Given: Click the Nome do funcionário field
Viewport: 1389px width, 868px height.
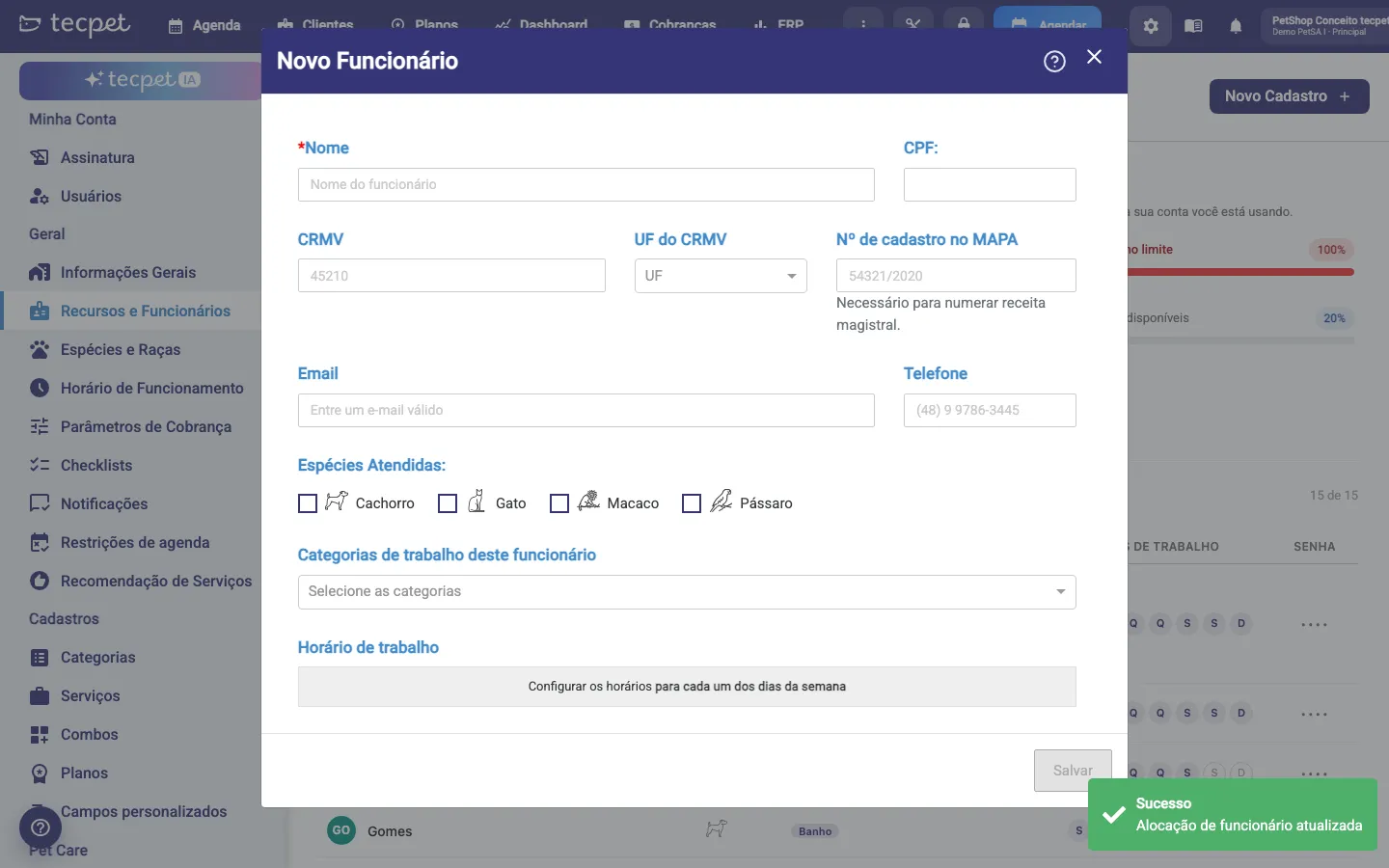Looking at the screenshot, I should click(586, 185).
